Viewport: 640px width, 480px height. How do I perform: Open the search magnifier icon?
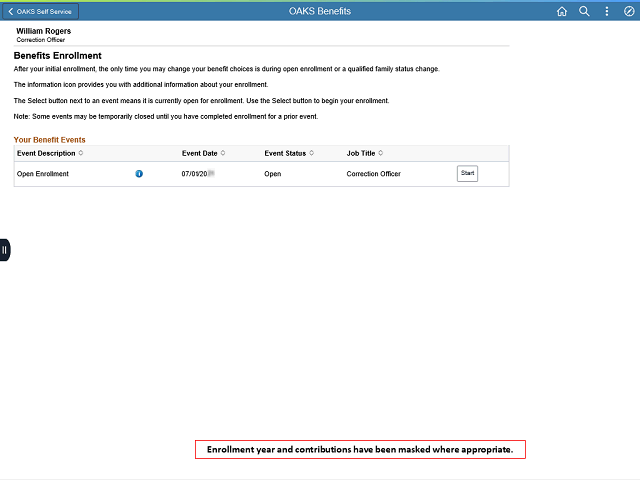coord(584,11)
